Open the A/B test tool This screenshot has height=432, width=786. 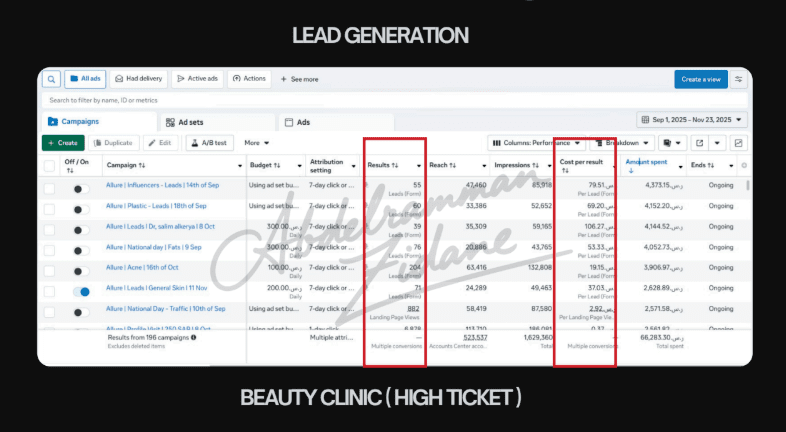coord(210,143)
